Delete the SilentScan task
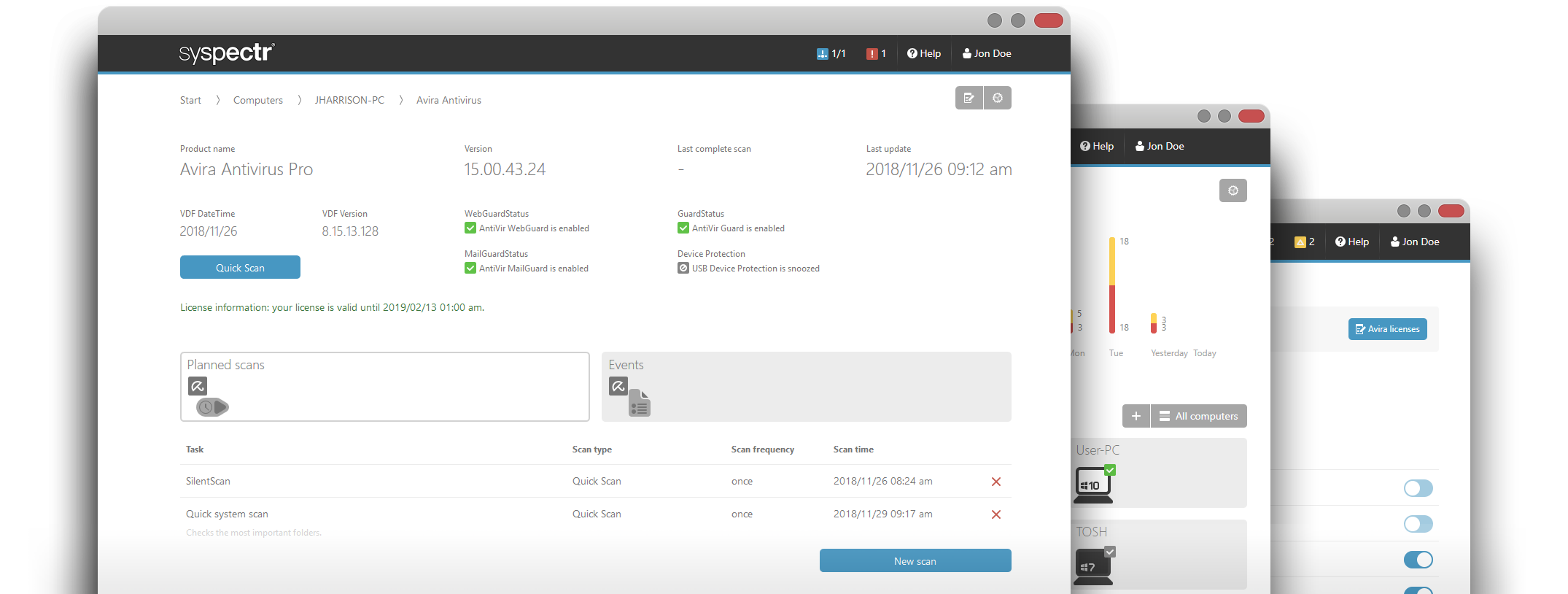Image resolution: width=1568 pixels, height=594 pixels. click(996, 482)
